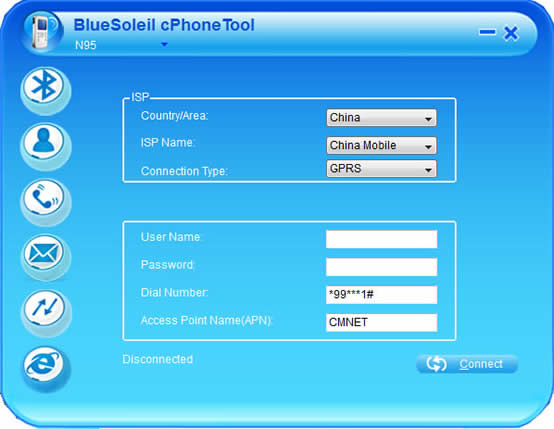Click the Connect button
The height and width of the screenshot is (429, 554).
coord(467,364)
